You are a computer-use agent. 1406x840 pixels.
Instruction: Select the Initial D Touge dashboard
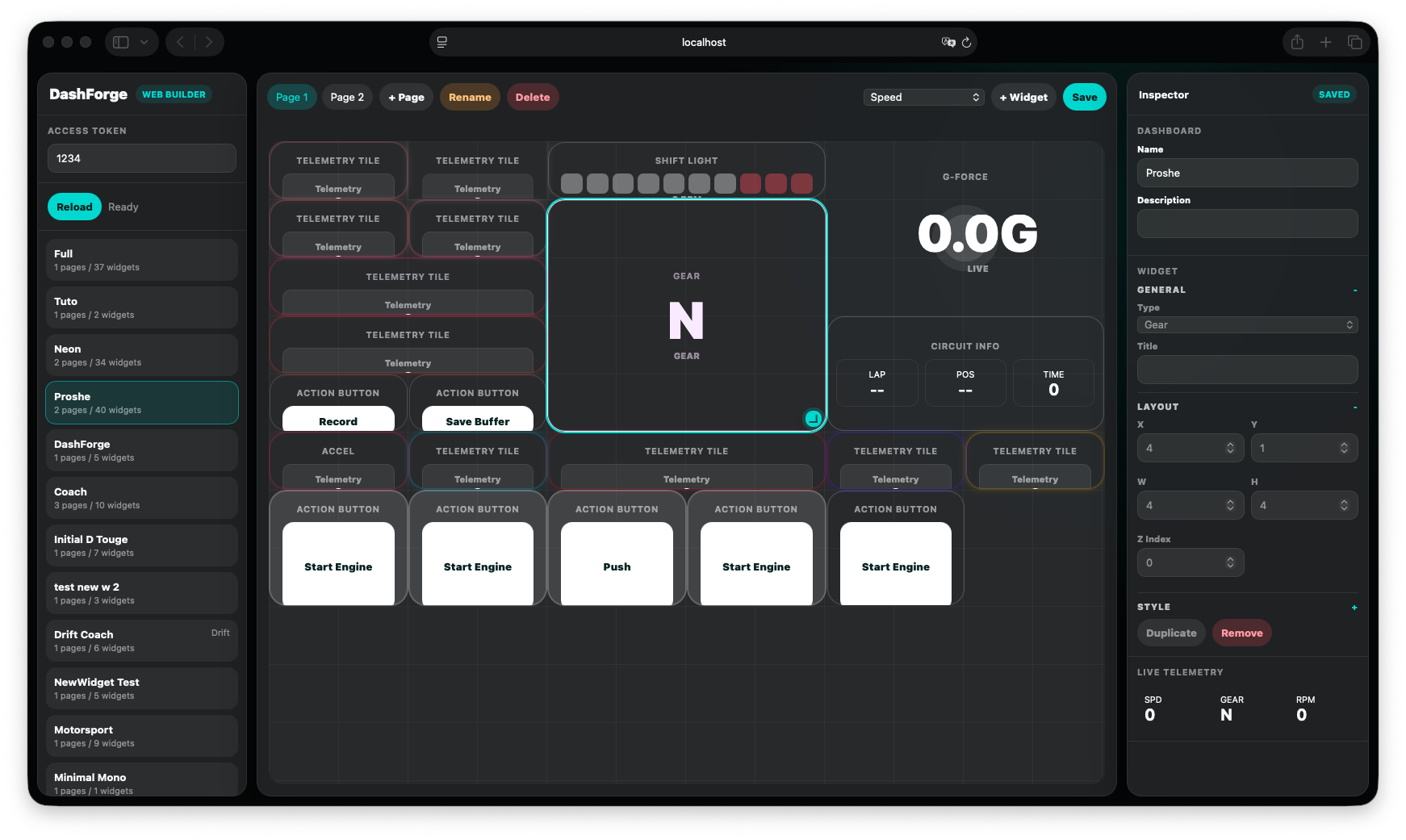[x=142, y=545]
